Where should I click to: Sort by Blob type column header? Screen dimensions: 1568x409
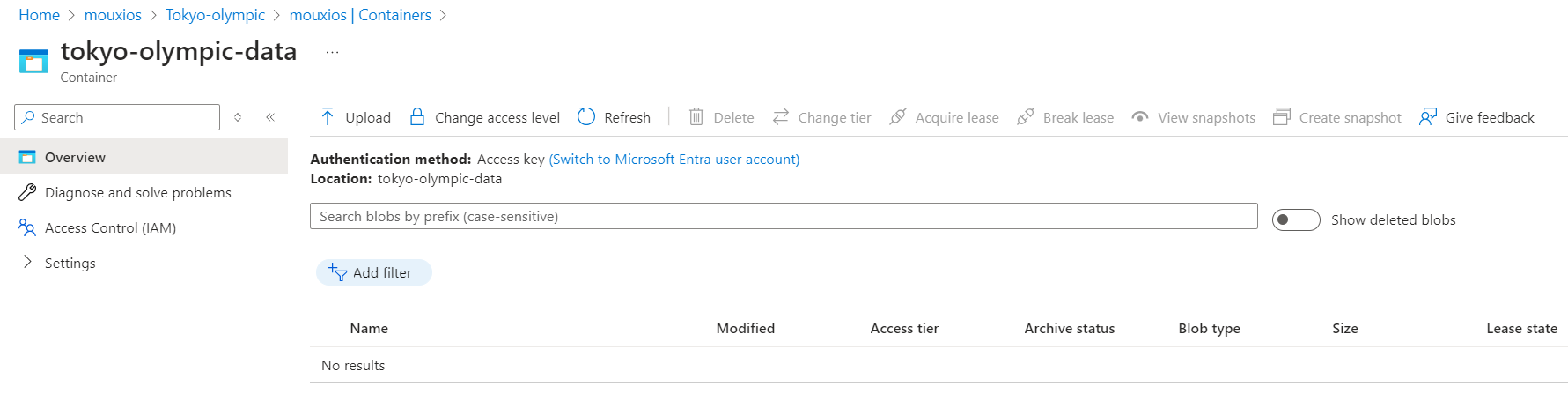point(1210,328)
